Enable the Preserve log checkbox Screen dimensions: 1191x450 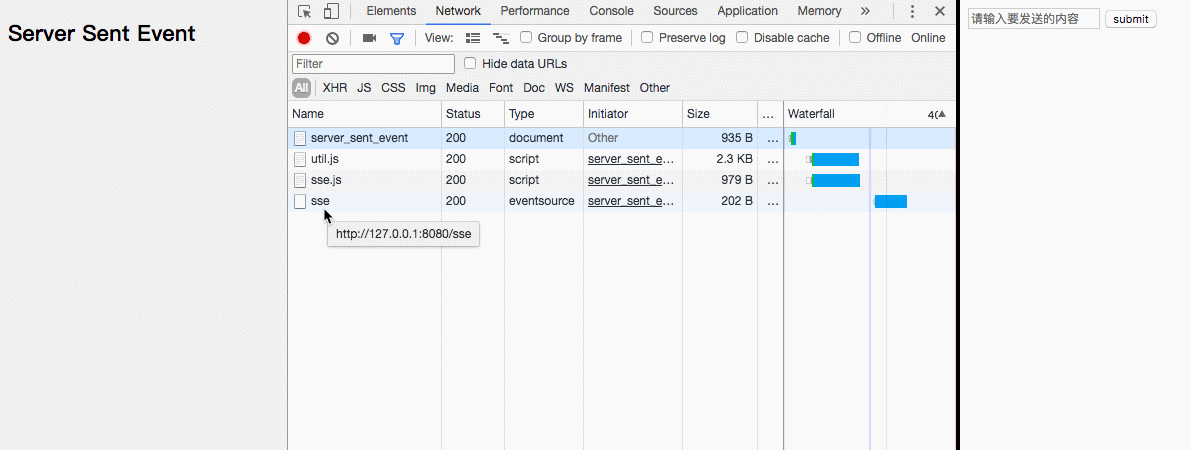(x=647, y=38)
